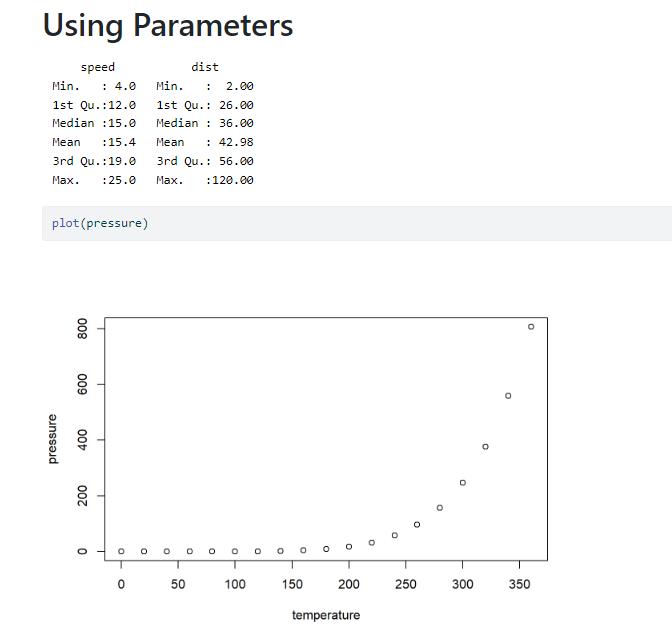The width and height of the screenshot is (672, 642).
Task: Click the data point at temperature 340
Action: pos(508,396)
